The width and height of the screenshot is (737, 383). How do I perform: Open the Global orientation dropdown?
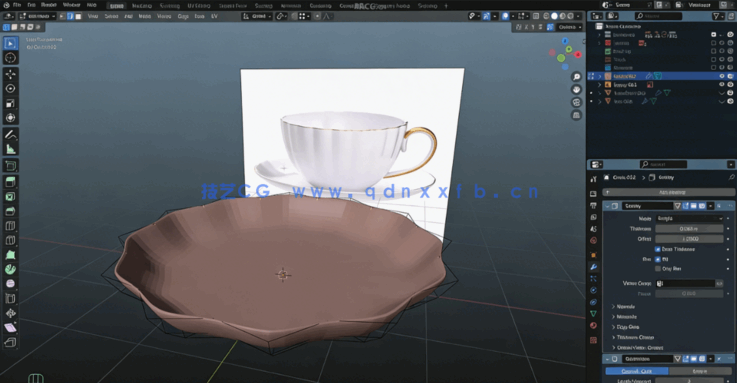[x=257, y=16]
